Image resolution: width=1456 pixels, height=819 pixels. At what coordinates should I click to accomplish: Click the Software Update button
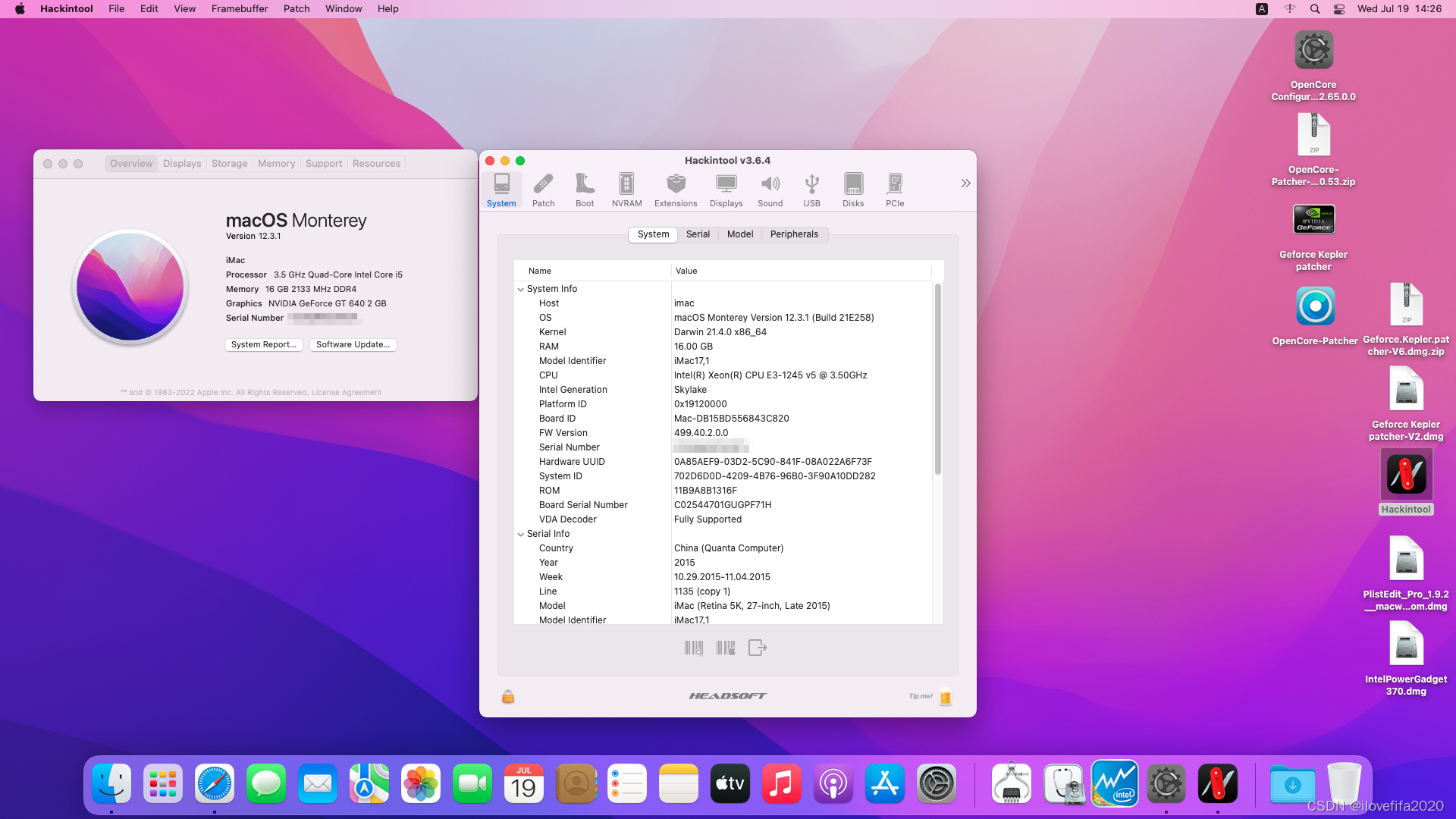[x=353, y=344]
